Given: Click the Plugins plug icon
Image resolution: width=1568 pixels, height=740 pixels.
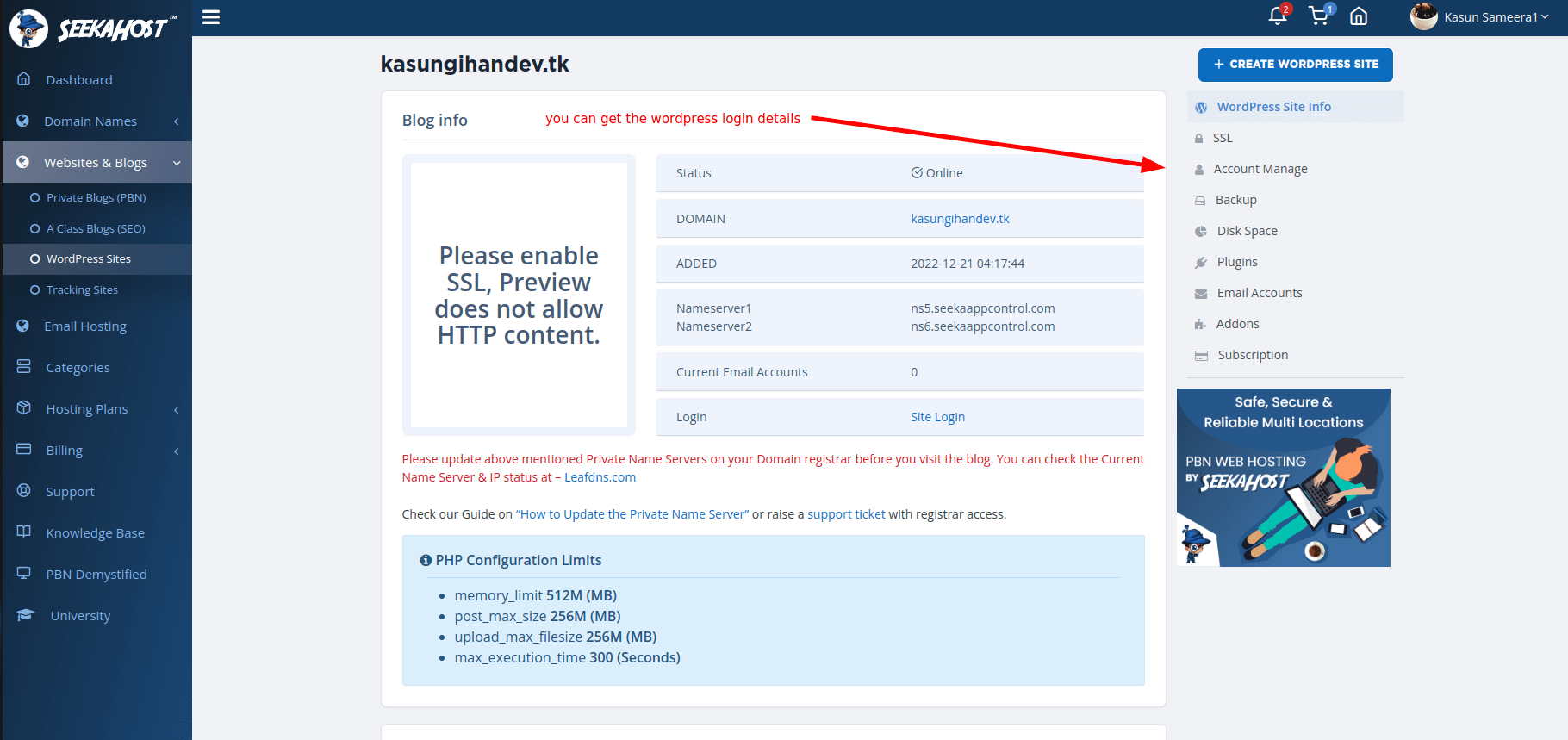Looking at the screenshot, I should [1201, 263].
